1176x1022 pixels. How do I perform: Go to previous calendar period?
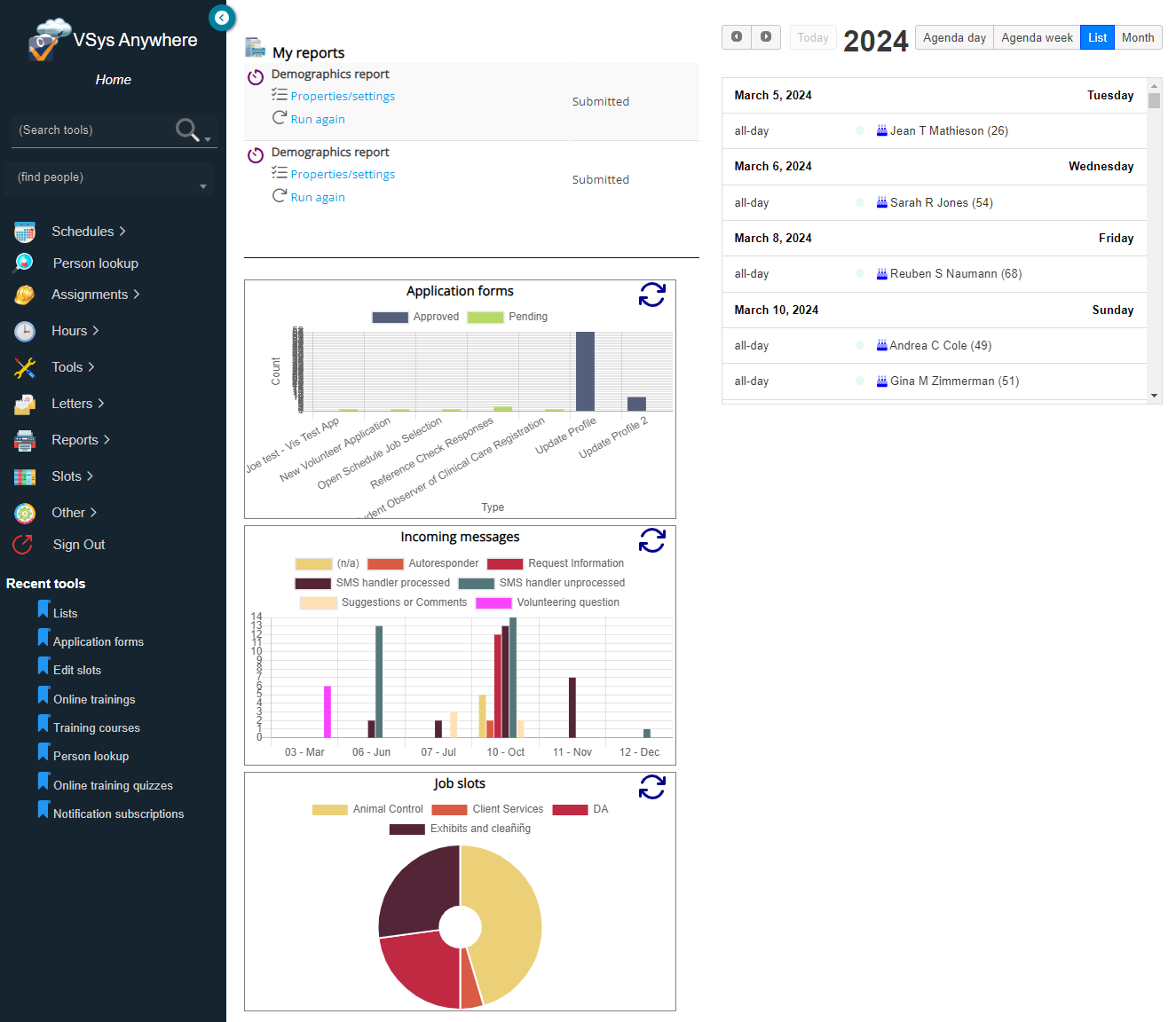pyautogui.click(x=737, y=36)
